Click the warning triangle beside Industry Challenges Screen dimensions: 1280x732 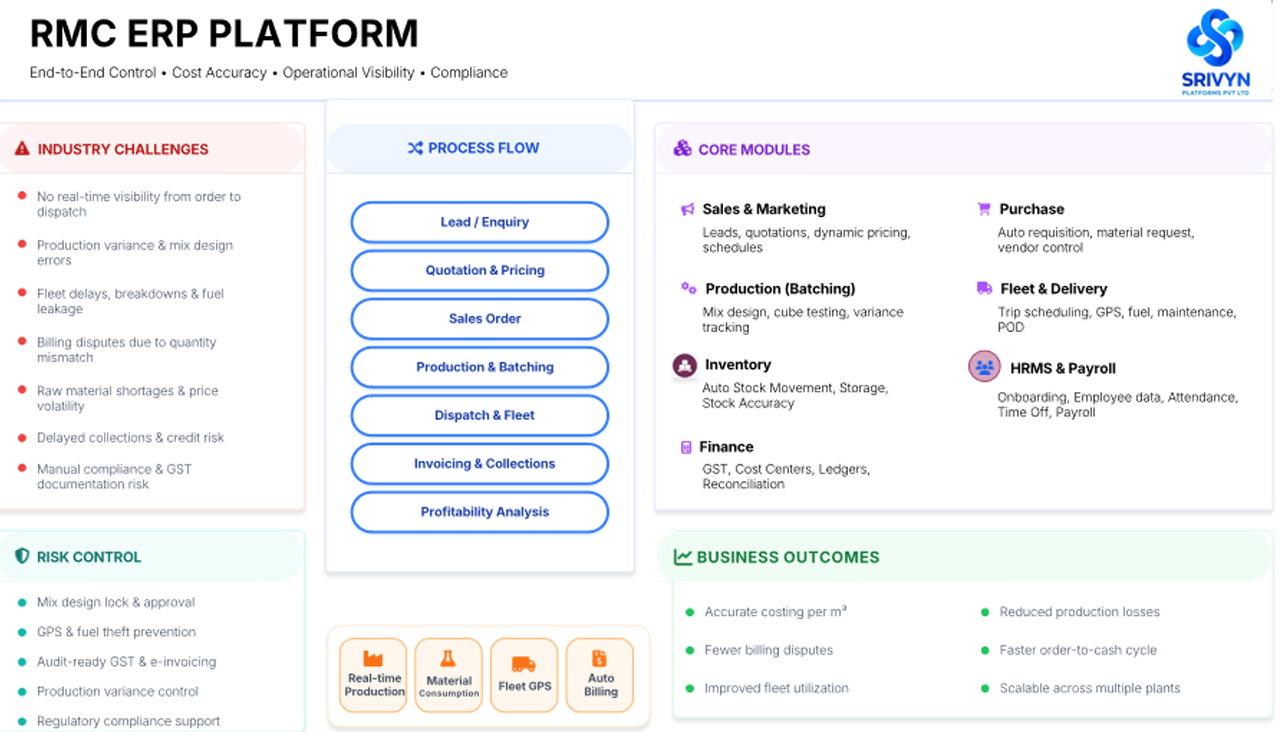pos(22,149)
